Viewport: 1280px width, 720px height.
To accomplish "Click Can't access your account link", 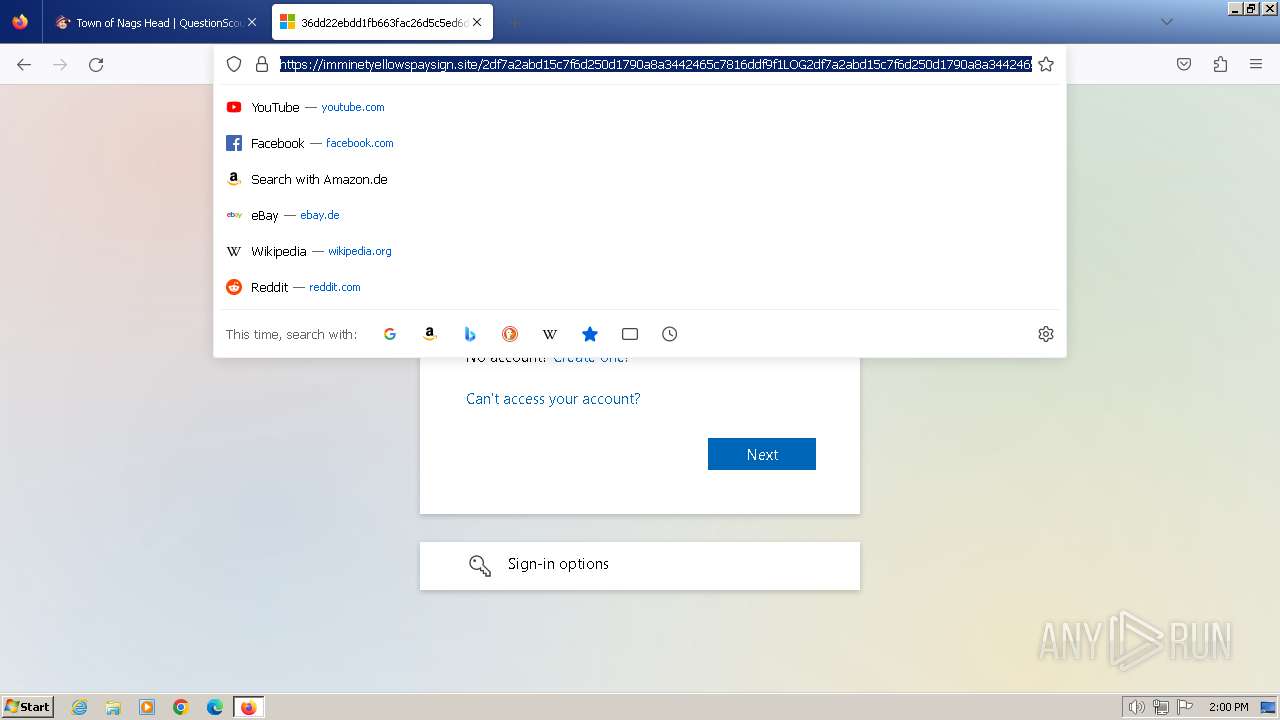I will (x=553, y=398).
